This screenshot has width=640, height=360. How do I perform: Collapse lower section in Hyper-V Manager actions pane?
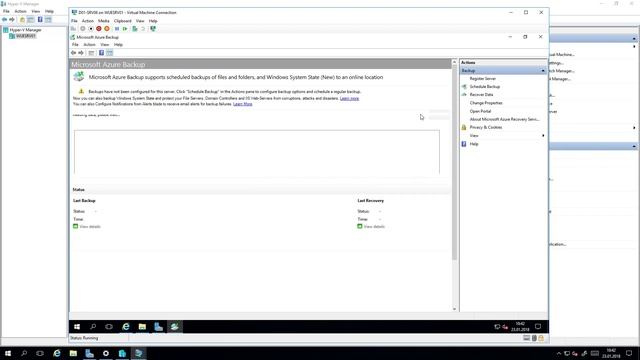(x=634, y=146)
